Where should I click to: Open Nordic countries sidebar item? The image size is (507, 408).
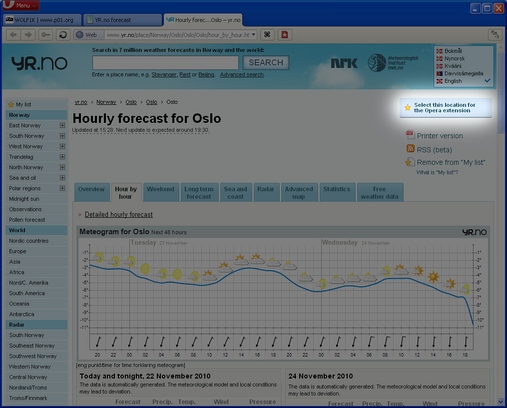coord(37,241)
